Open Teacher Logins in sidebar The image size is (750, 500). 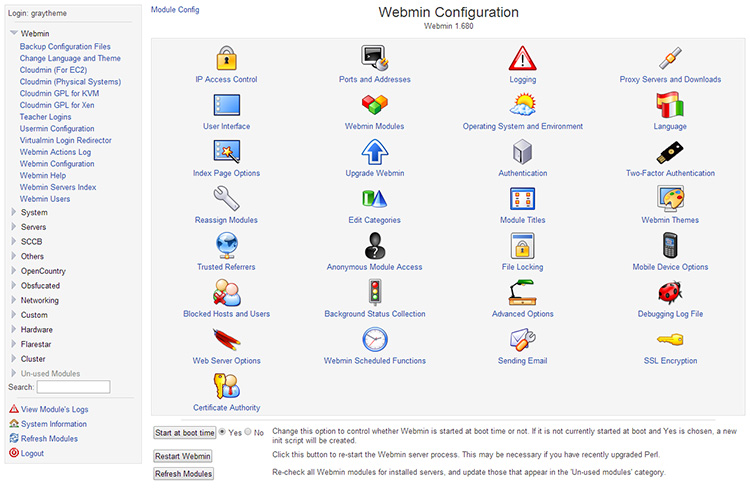coord(45,117)
